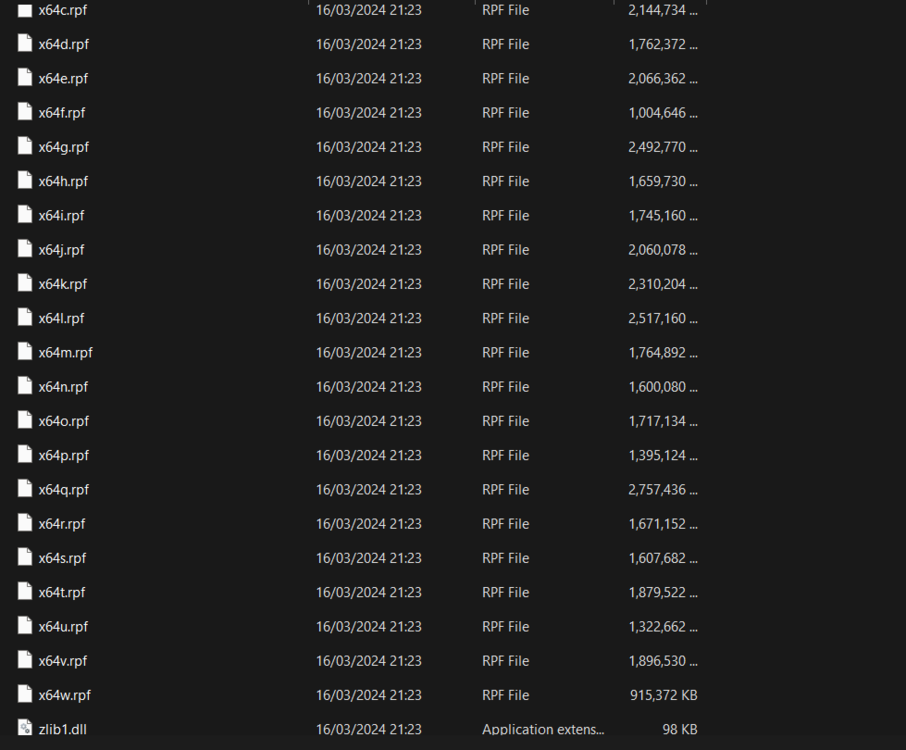This screenshot has width=906, height=750.
Task: Click the x64j.rpf file name
Action: pyautogui.click(x=61, y=250)
